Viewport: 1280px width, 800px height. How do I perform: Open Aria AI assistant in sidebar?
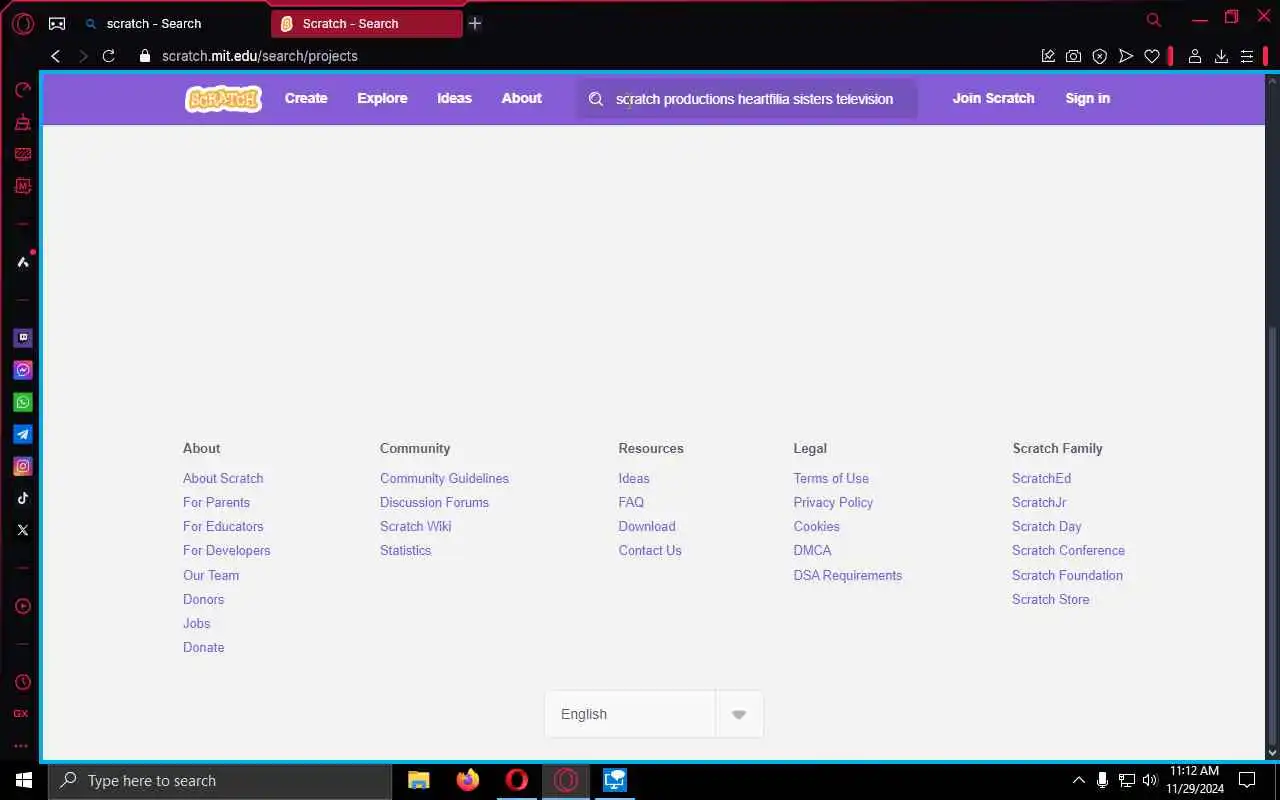tap(22, 262)
